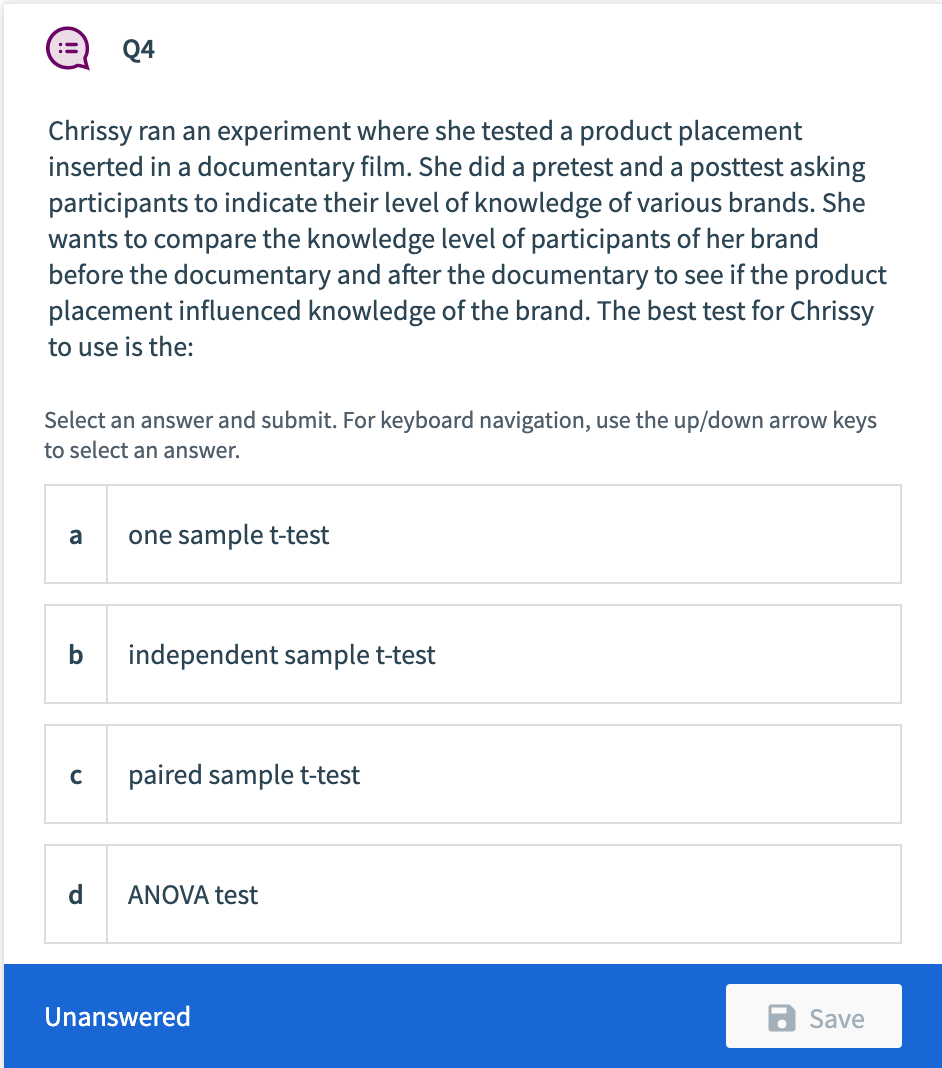Image resolution: width=942 pixels, height=1068 pixels.
Task: Click the letter 'b' cell
Action: pos(75,654)
